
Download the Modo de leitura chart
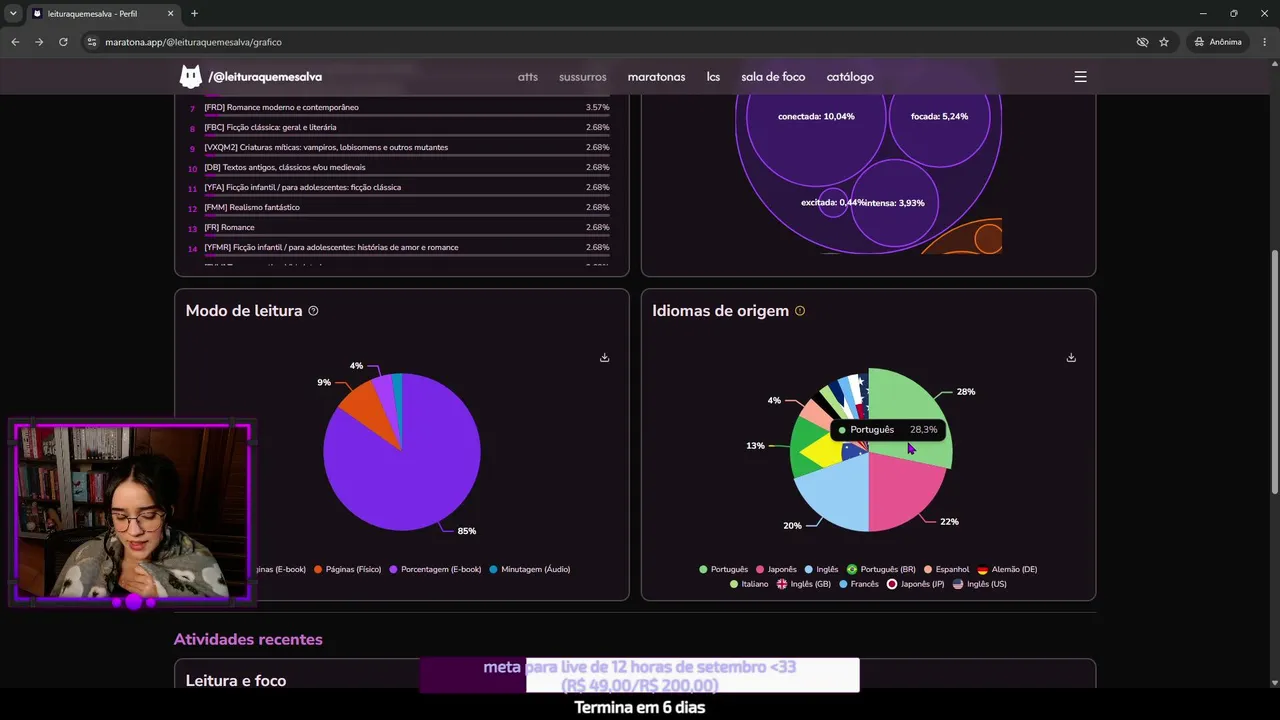pyautogui.click(x=604, y=357)
